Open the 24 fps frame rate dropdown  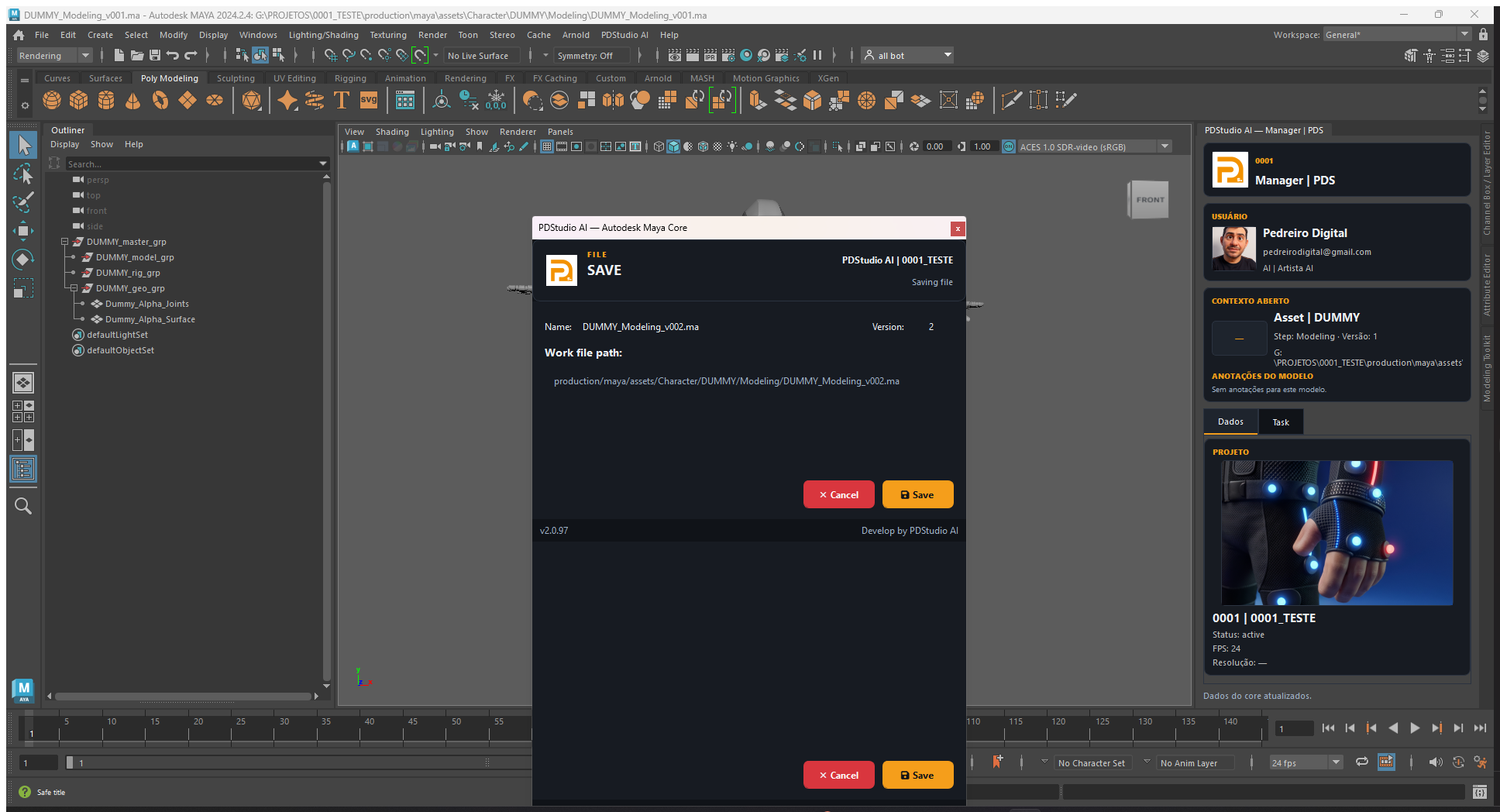click(x=1306, y=763)
